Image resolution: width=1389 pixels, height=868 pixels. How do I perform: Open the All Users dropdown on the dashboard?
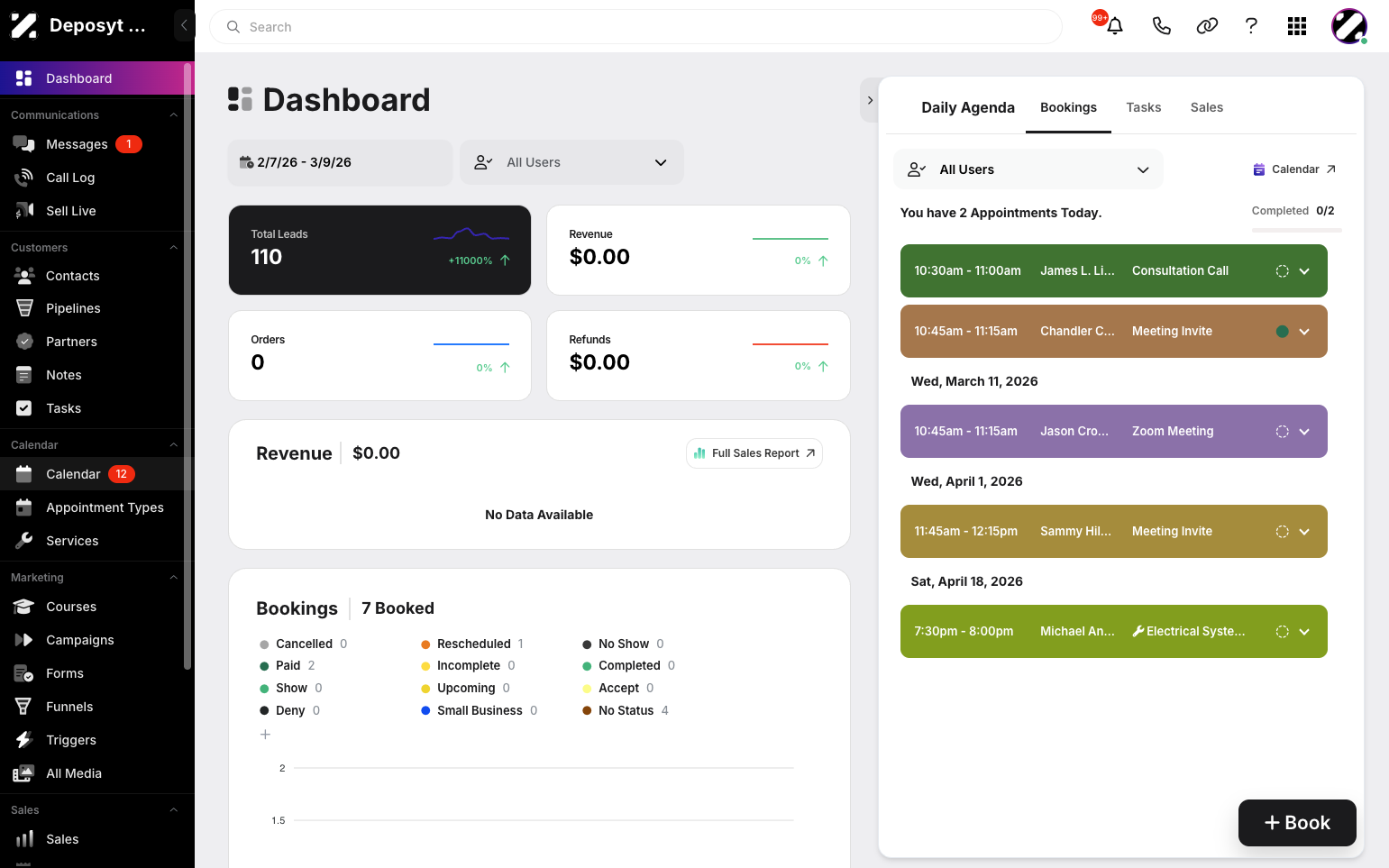point(571,162)
